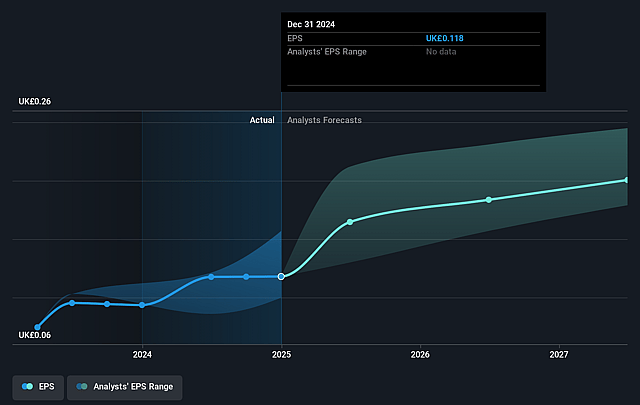Click the 2026 x-axis label
Viewport: 640px width, 405px height.
pyautogui.click(x=420, y=354)
